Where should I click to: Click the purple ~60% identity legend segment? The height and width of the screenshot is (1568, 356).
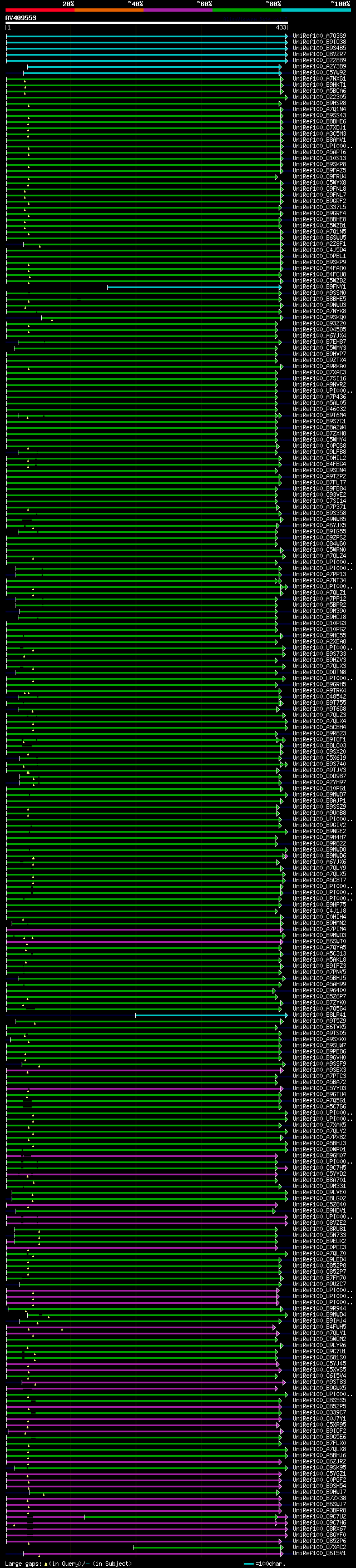(177, 10)
